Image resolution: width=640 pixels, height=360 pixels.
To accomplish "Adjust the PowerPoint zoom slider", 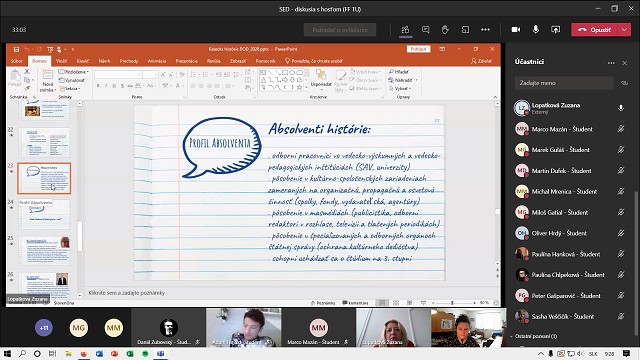I will click(452, 303).
